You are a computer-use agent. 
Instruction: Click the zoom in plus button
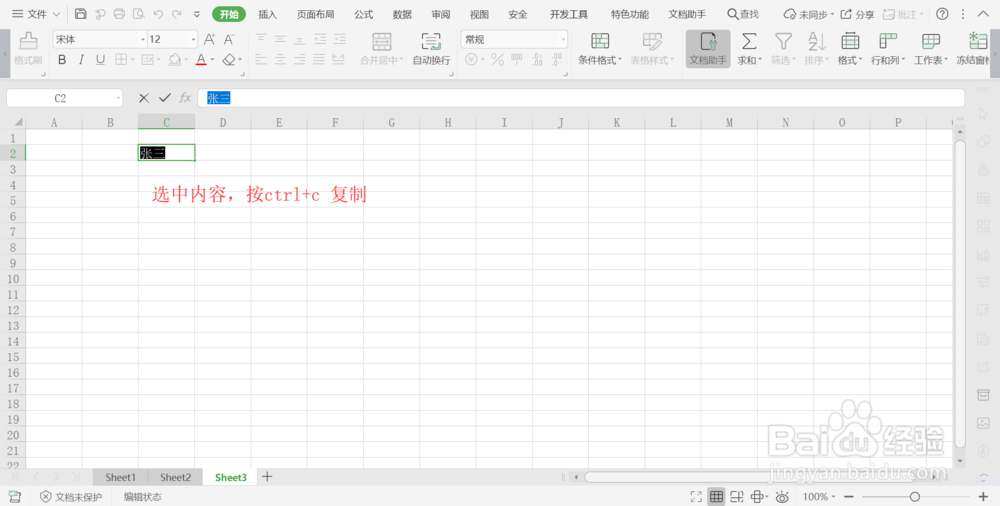983,496
